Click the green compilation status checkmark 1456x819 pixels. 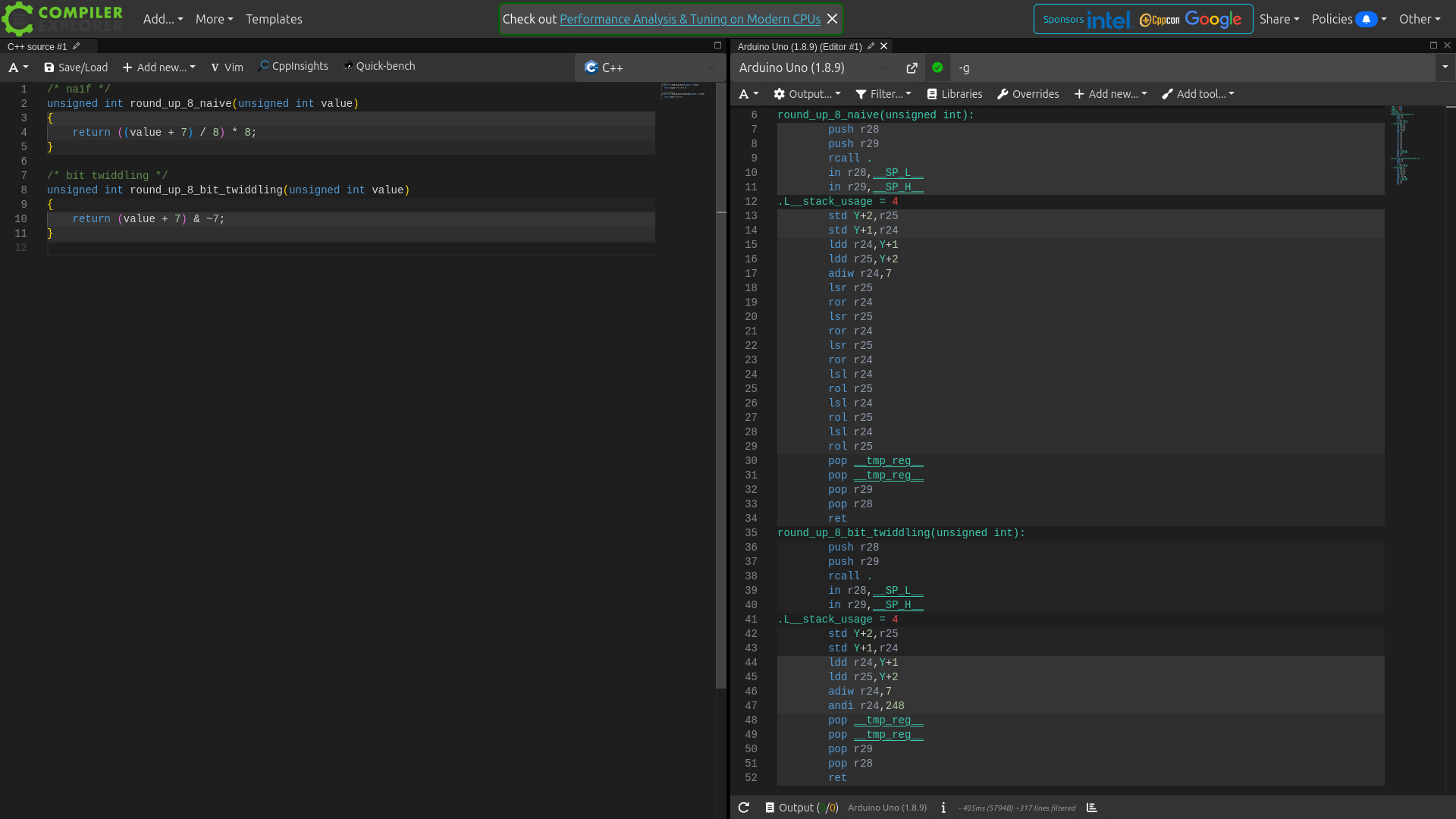pyautogui.click(x=937, y=67)
